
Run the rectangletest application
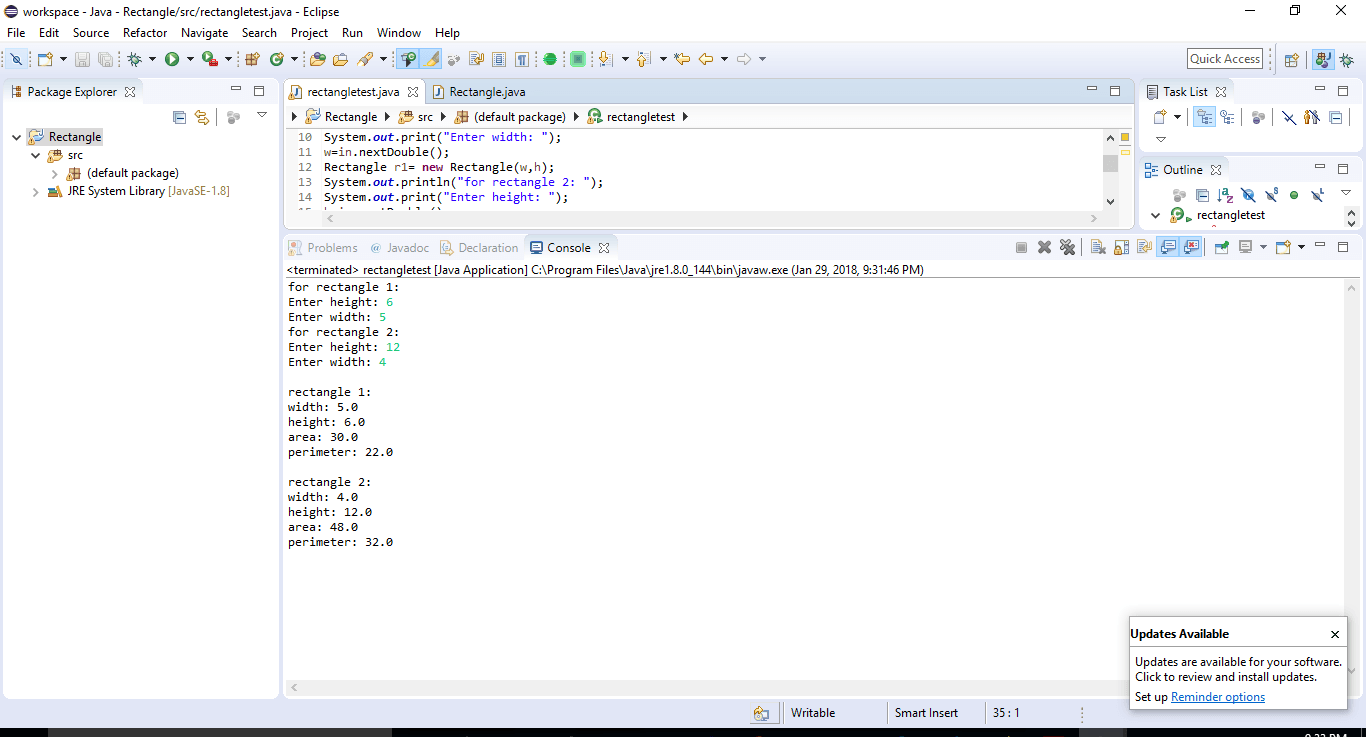[171, 58]
